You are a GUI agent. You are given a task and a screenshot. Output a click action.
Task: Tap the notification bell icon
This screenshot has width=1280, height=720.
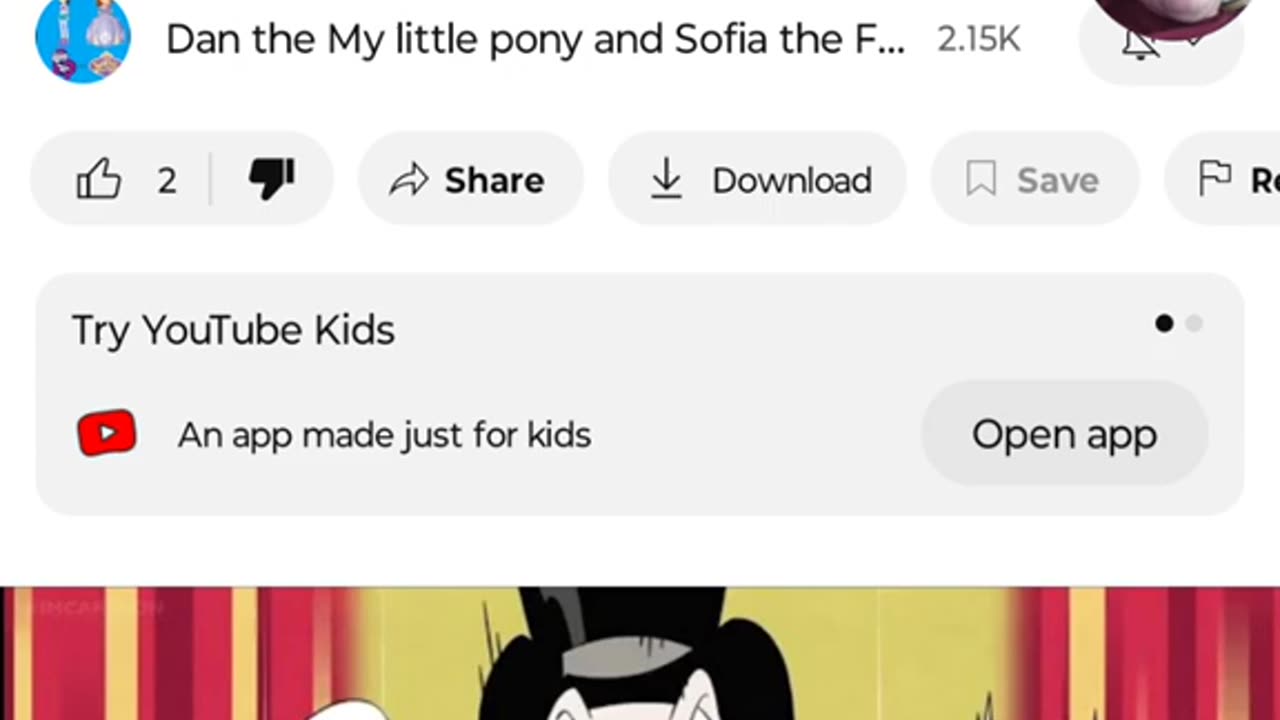tap(1138, 45)
